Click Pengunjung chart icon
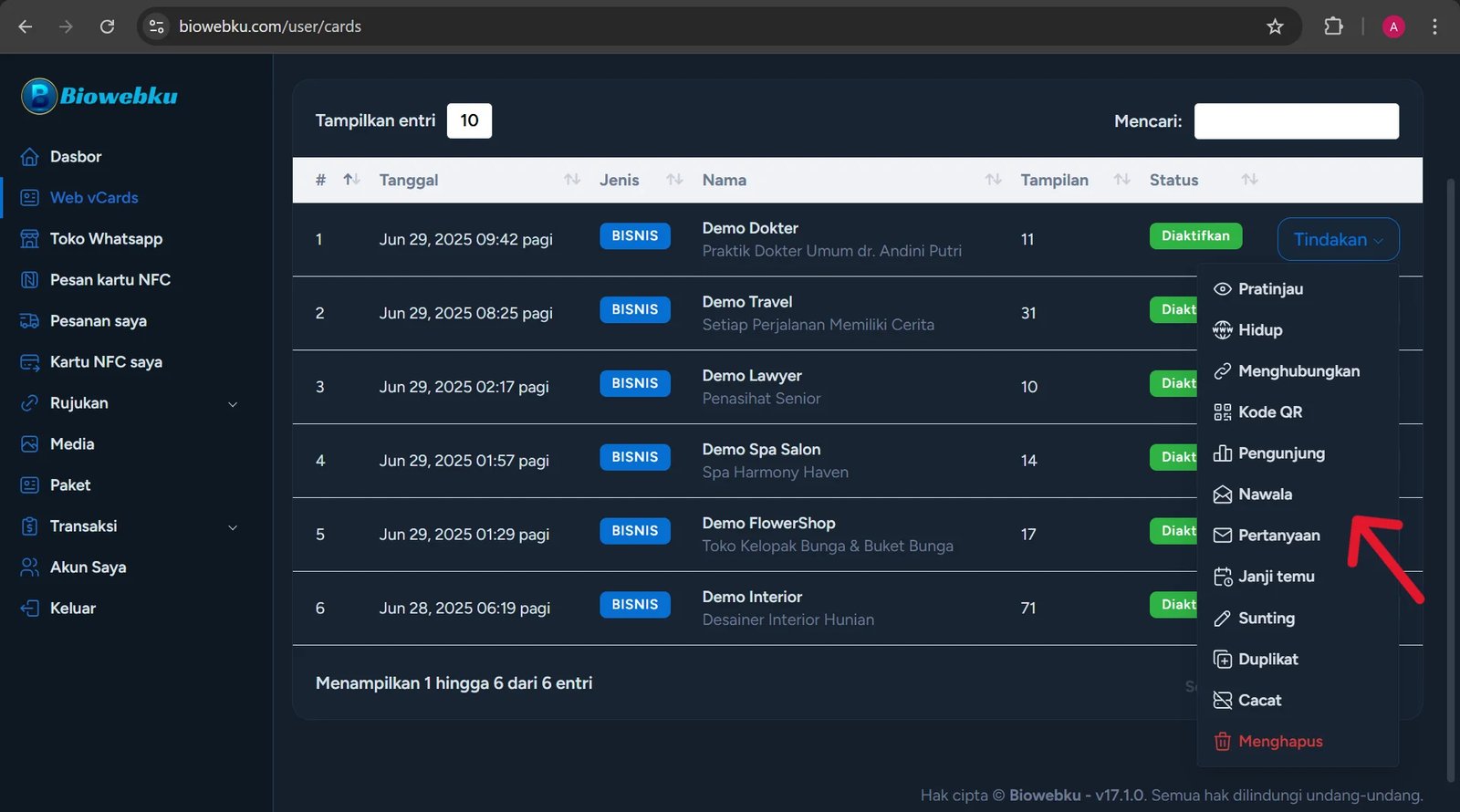The width and height of the screenshot is (1460, 812). (x=1223, y=453)
